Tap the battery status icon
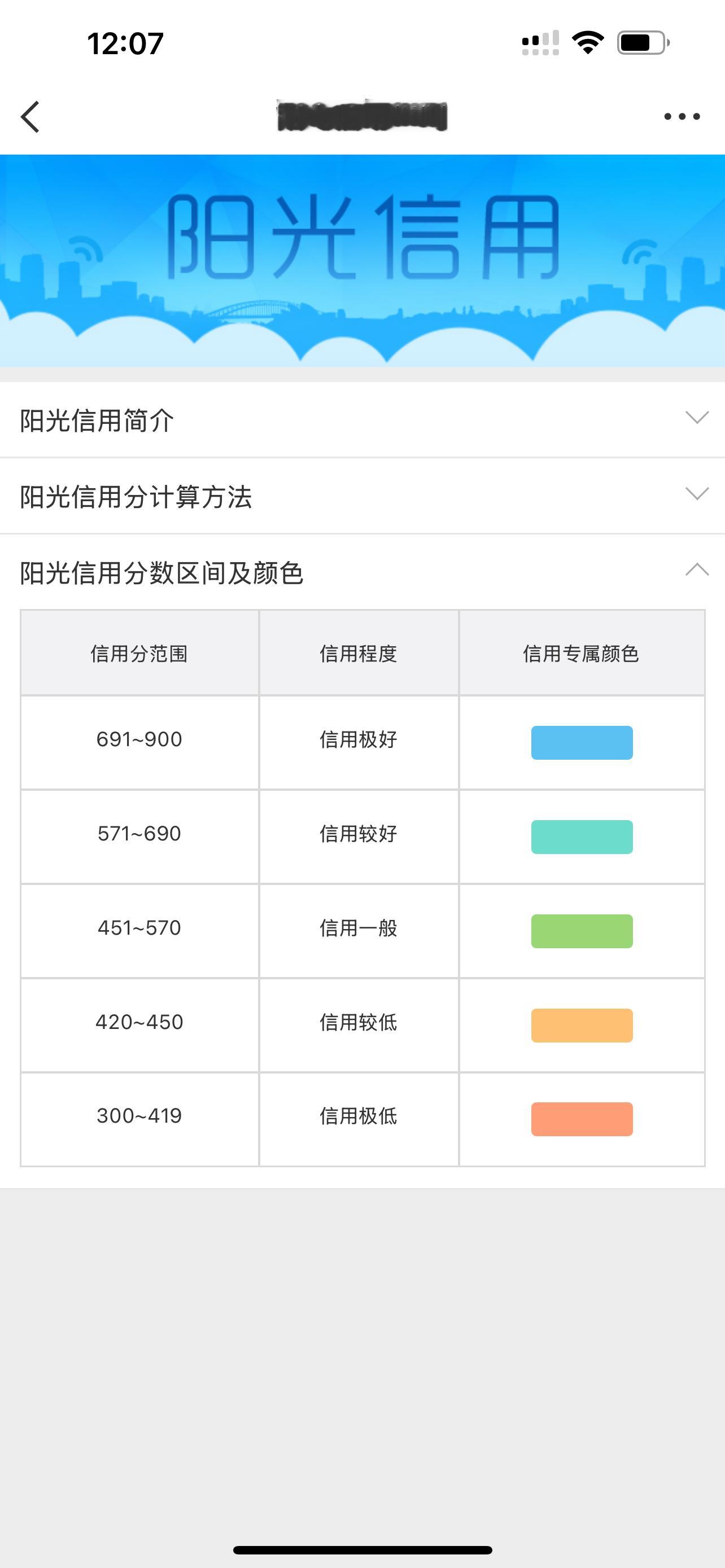This screenshot has width=725, height=1568. click(643, 42)
